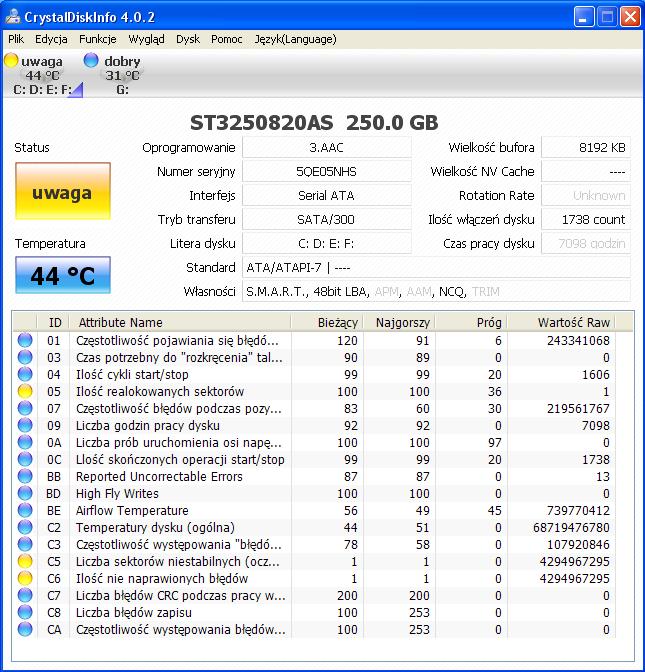Click the SATA/300 transfer mode field

point(327,220)
